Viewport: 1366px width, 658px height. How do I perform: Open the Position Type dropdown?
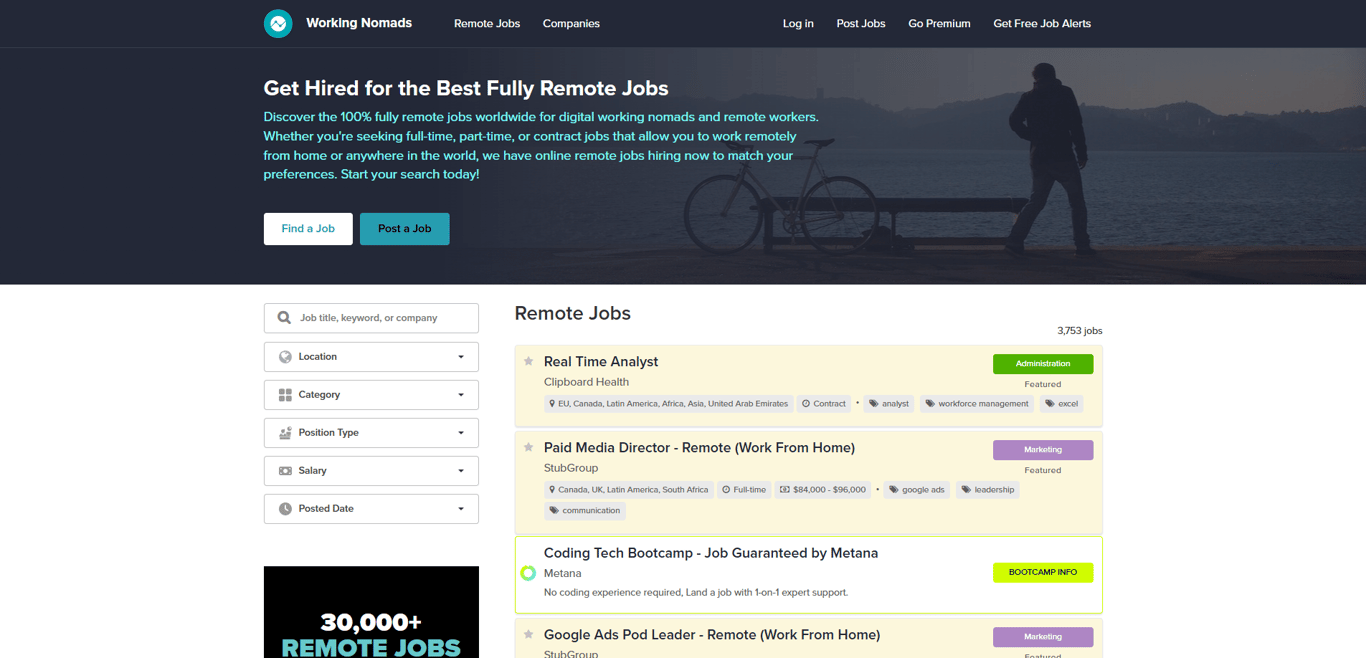pyautogui.click(x=371, y=433)
